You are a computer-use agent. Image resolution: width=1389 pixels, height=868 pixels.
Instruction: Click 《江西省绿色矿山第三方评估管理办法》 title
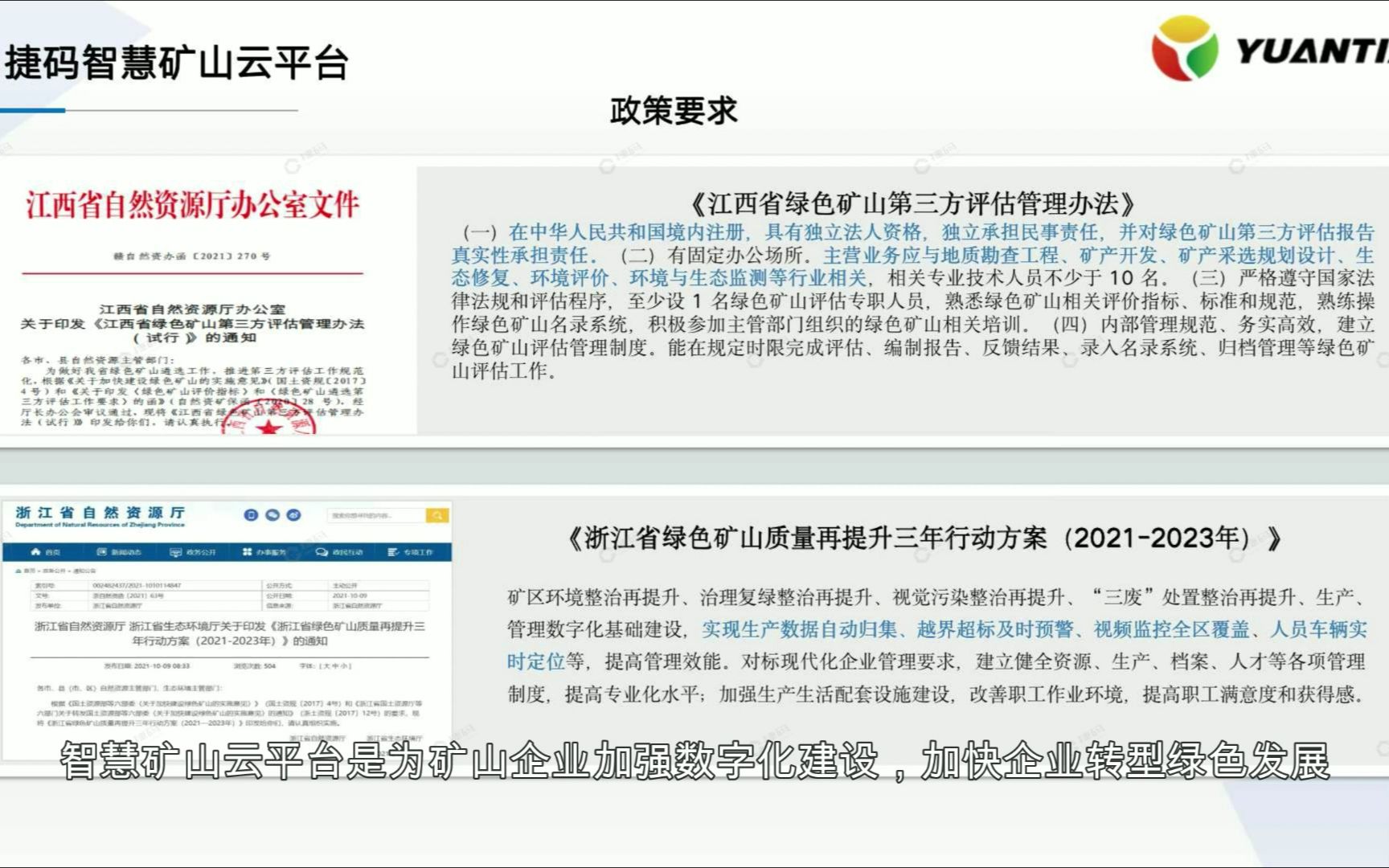coord(912,203)
